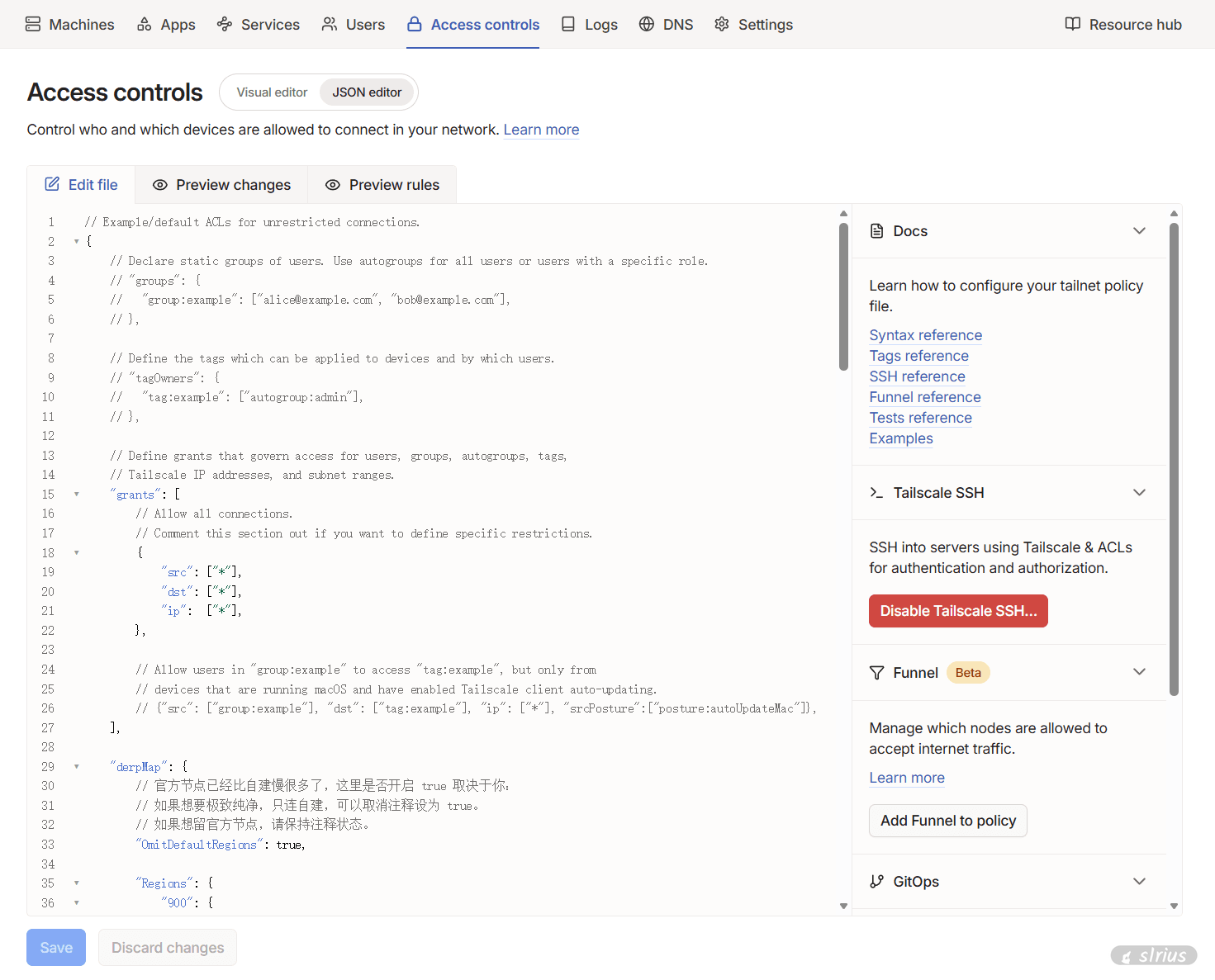The image size is (1215, 980).
Task: Click the eye icon on Preview rules
Action: pyautogui.click(x=333, y=185)
